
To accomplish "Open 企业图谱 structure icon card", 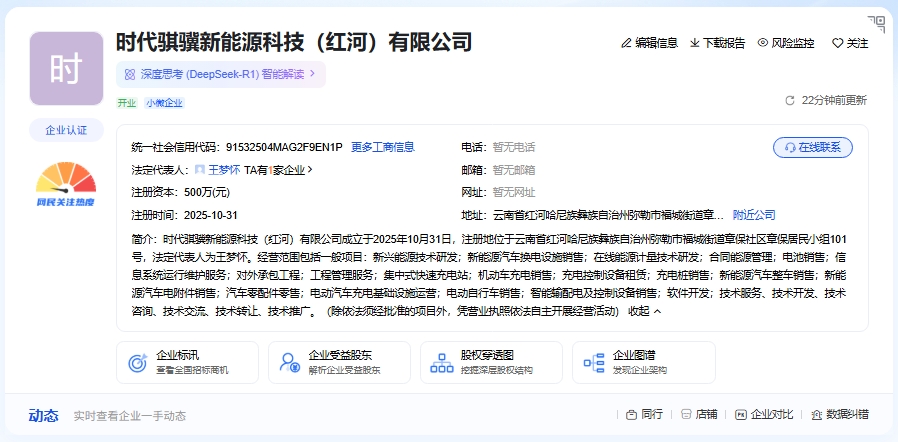I will click(x=594, y=362).
